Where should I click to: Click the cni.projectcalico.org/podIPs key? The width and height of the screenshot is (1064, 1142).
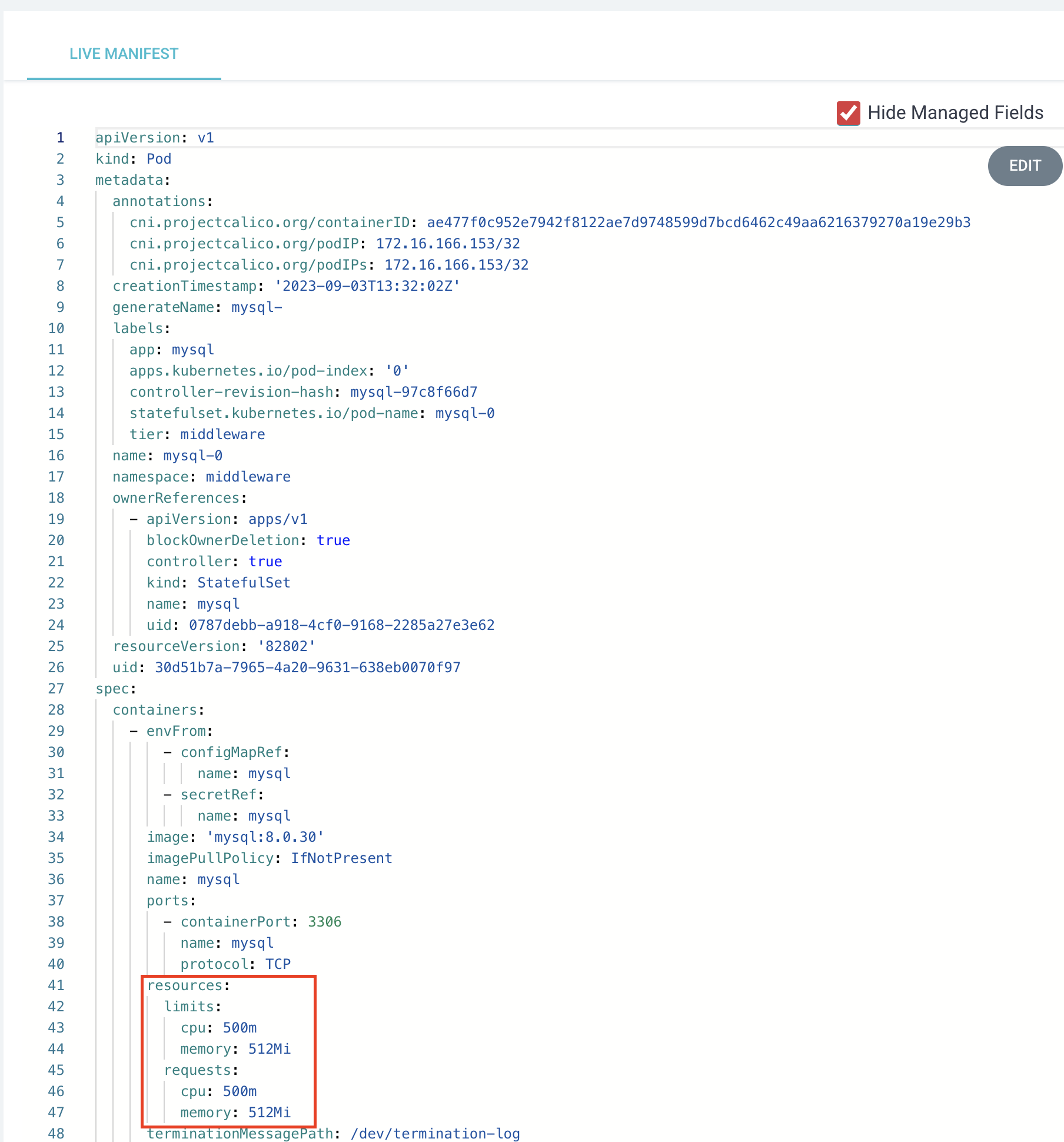tap(250, 265)
